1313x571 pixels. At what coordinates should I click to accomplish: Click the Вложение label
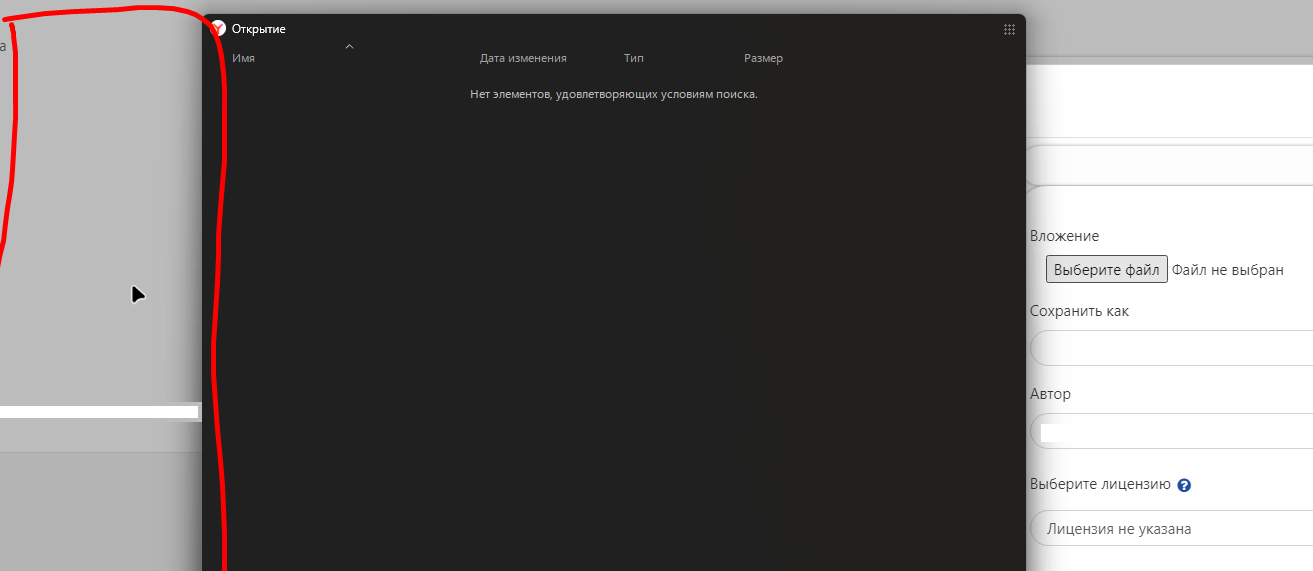click(x=1064, y=236)
